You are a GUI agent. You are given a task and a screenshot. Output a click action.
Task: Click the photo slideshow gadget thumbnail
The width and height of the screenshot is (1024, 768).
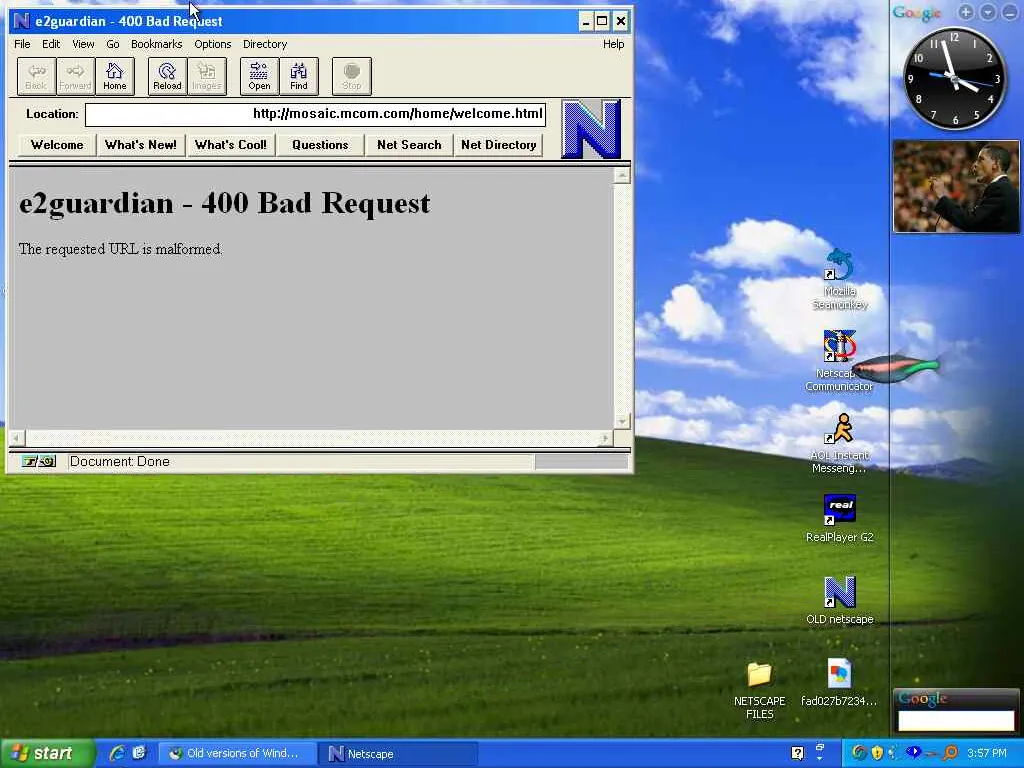coord(955,187)
